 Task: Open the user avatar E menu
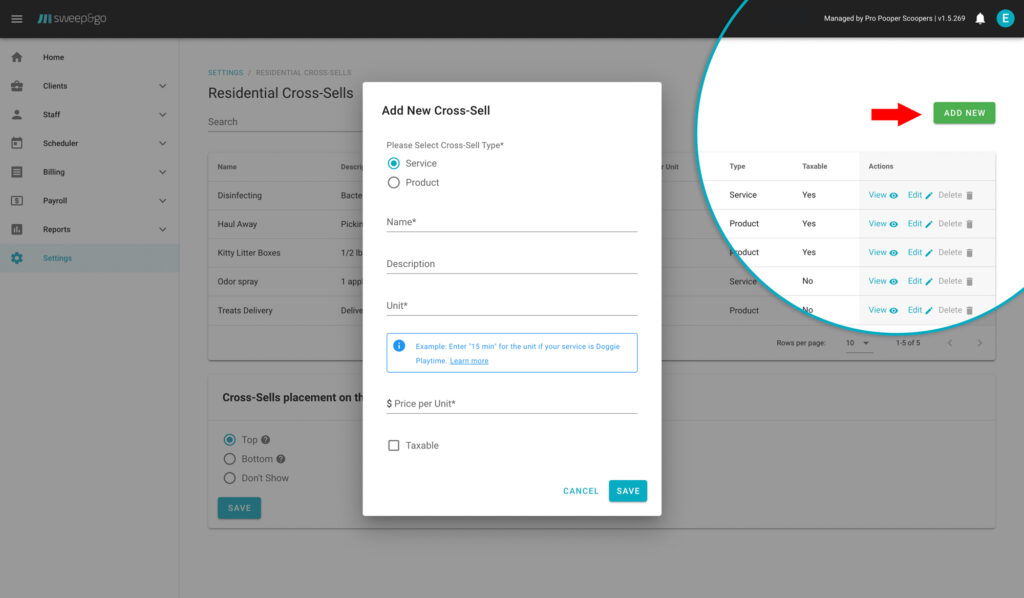coord(1005,18)
